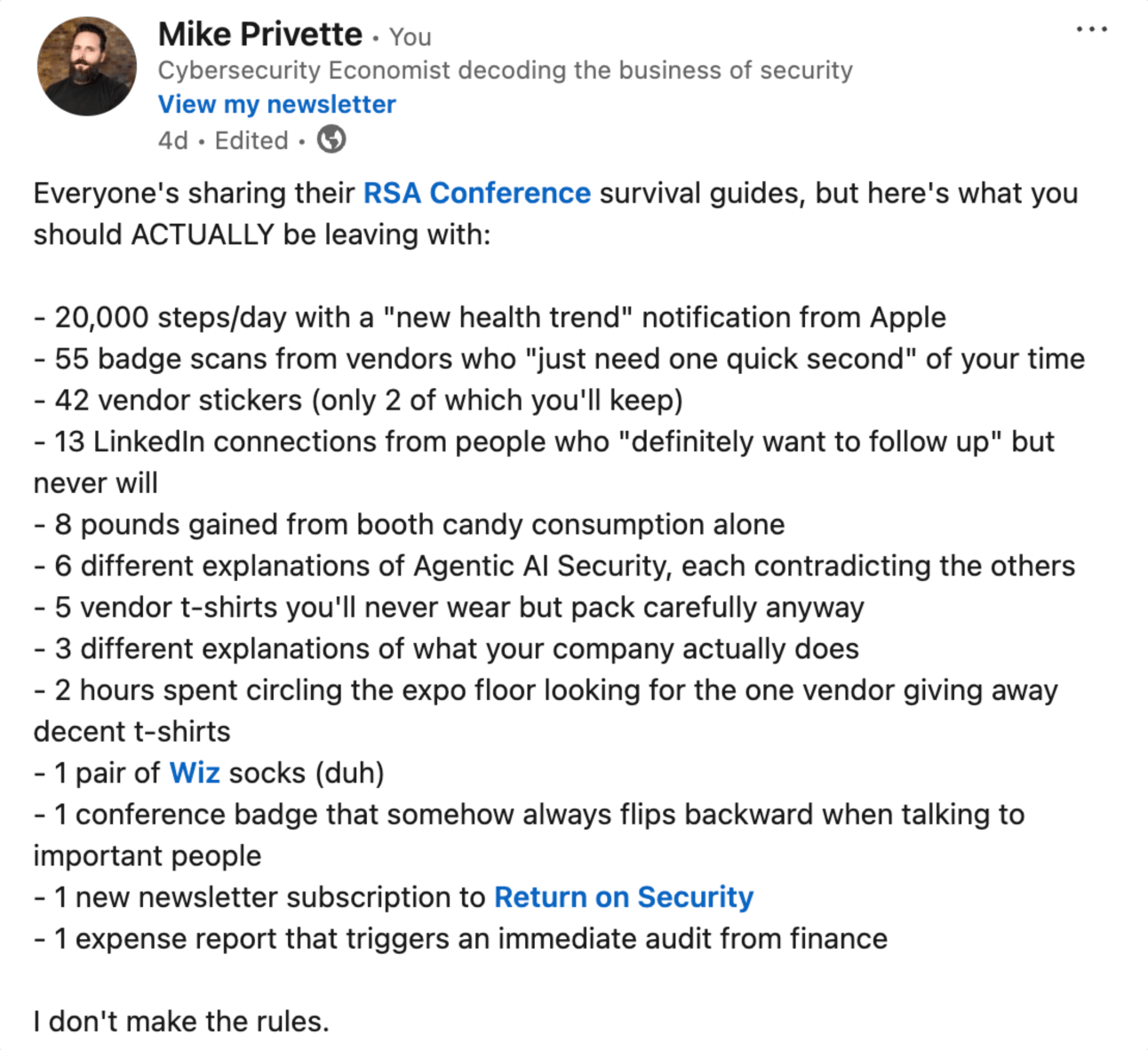Click the 4d post timestamp

click(173, 140)
